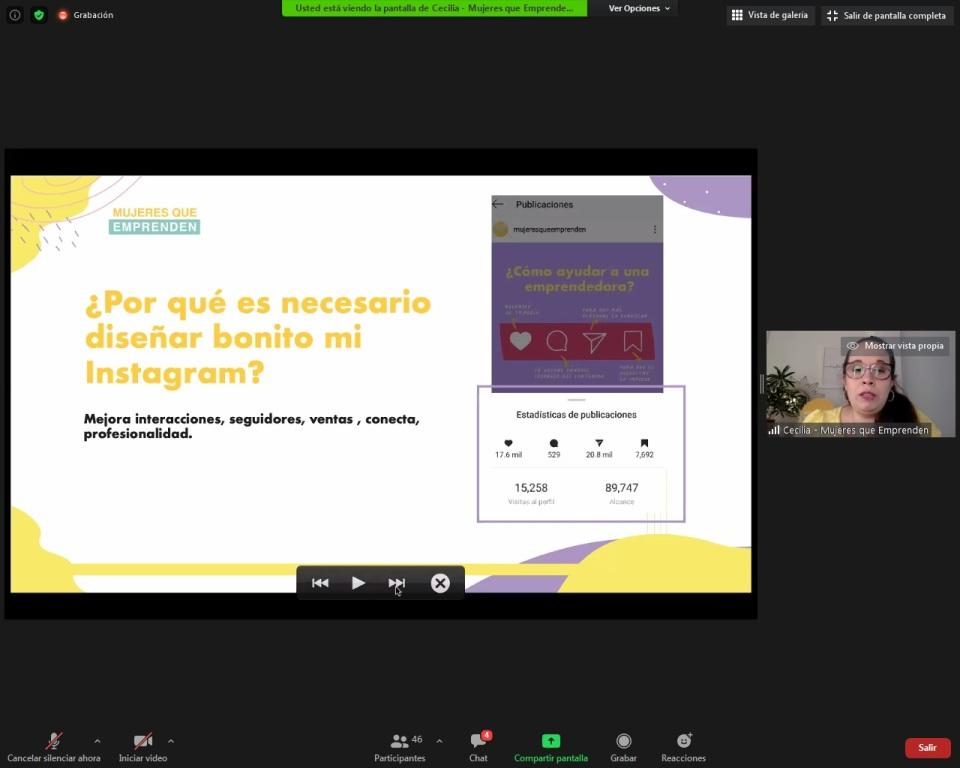Click the Mejora interacciones subtitle text

point(252,426)
